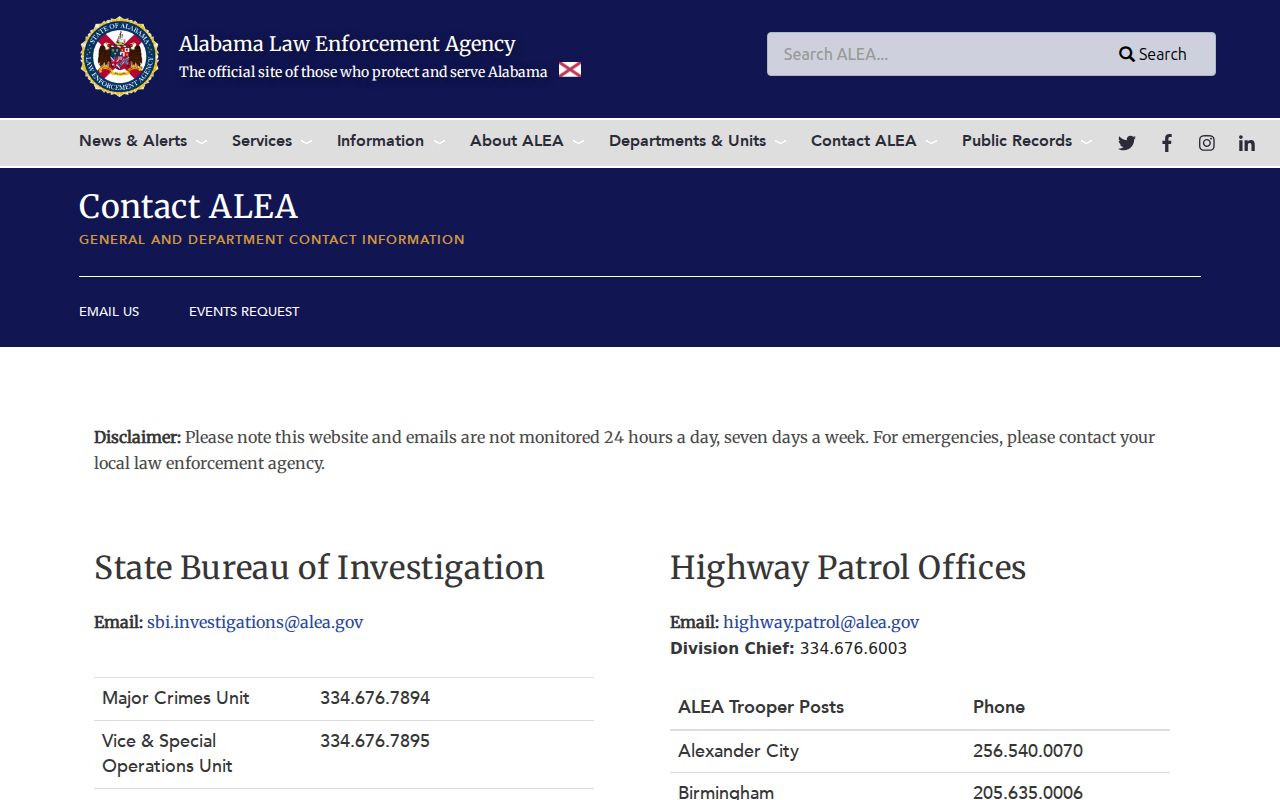Click the Vice & Special Operations Unit label
This screenshot has width=1280, height=800.
pos(167,753)
